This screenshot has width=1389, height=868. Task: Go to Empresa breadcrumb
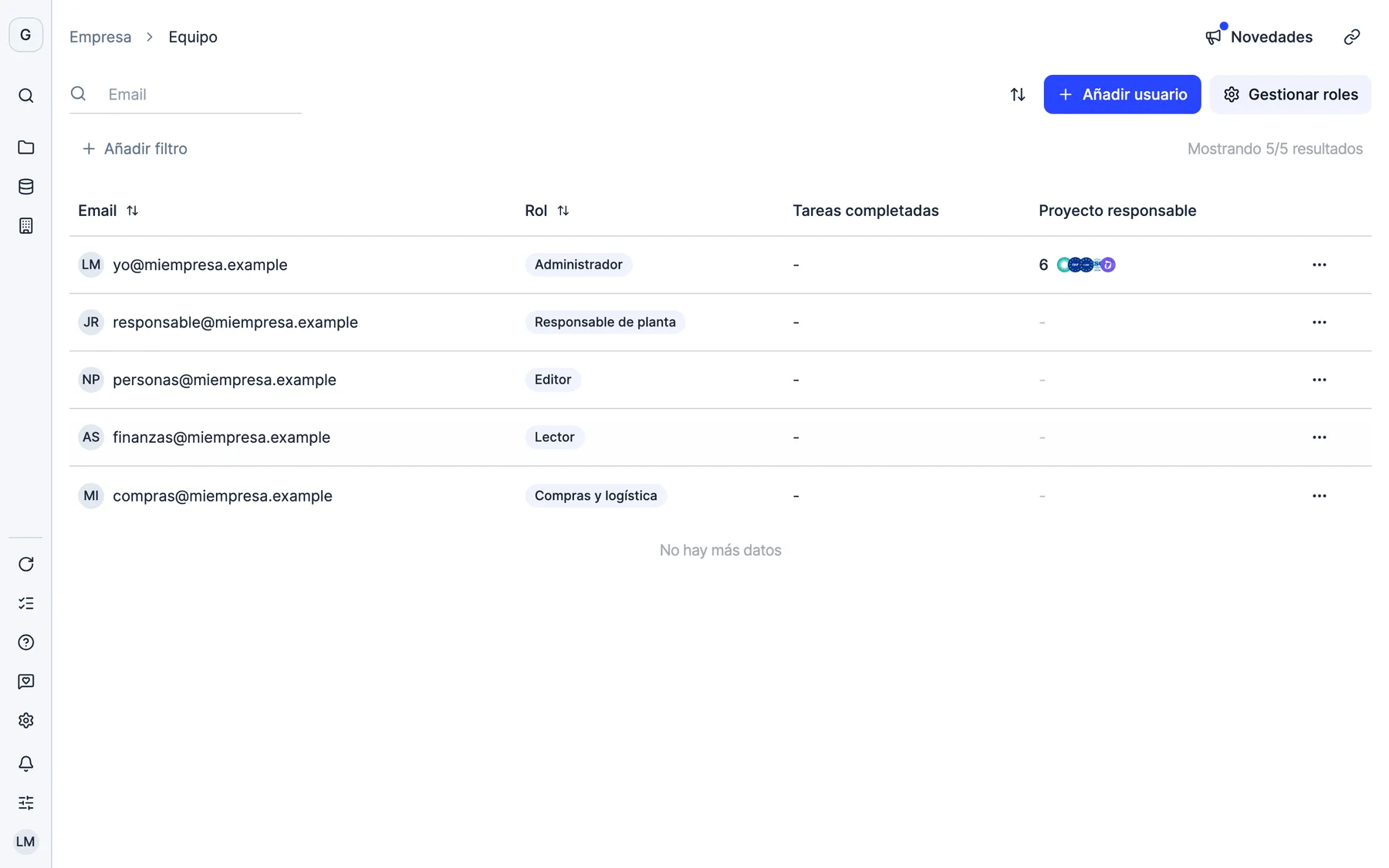[x=100, y=37]
